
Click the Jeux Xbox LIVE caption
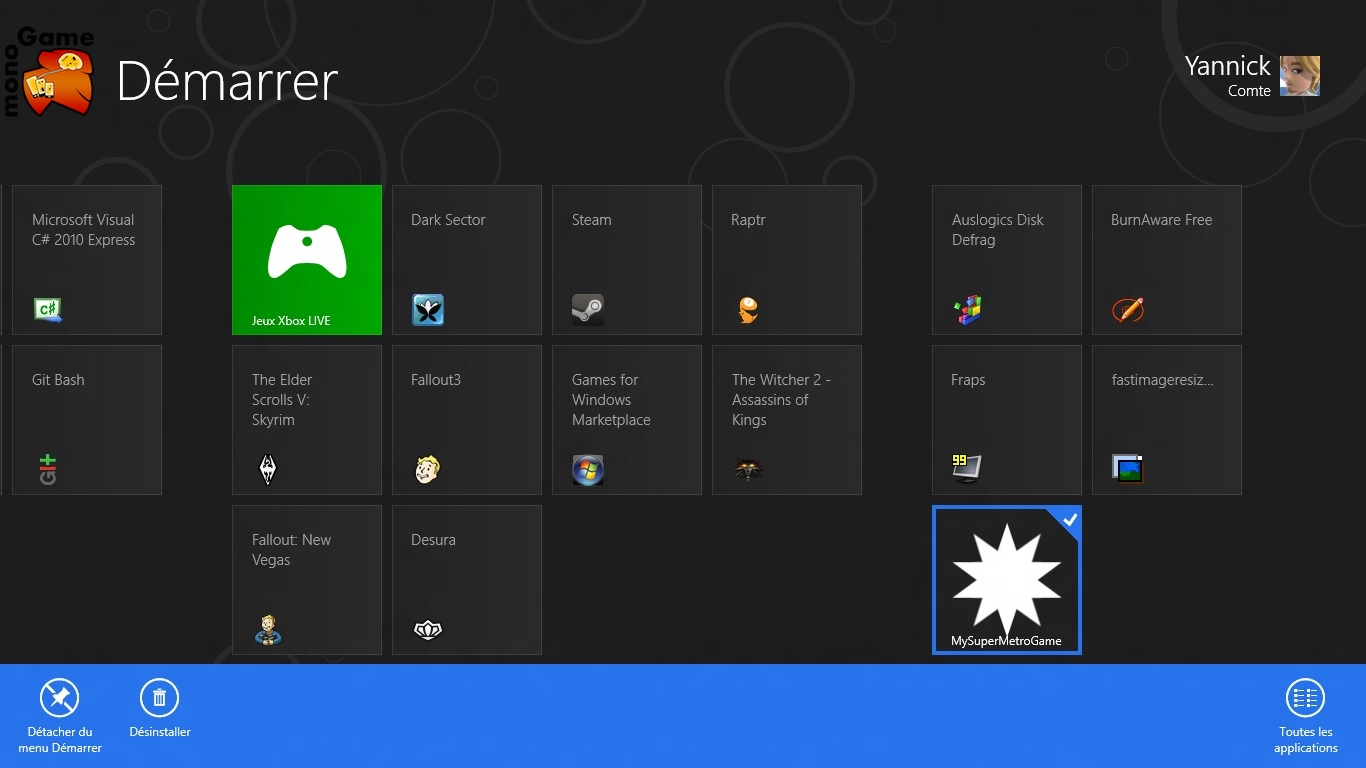pyautogui.click(x=291, y=321)
